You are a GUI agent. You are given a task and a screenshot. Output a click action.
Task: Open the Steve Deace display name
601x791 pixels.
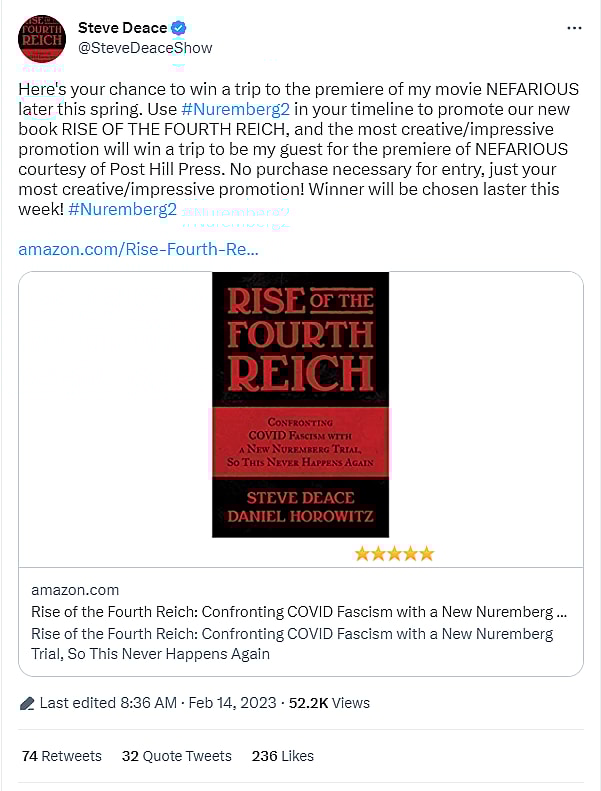122,28
